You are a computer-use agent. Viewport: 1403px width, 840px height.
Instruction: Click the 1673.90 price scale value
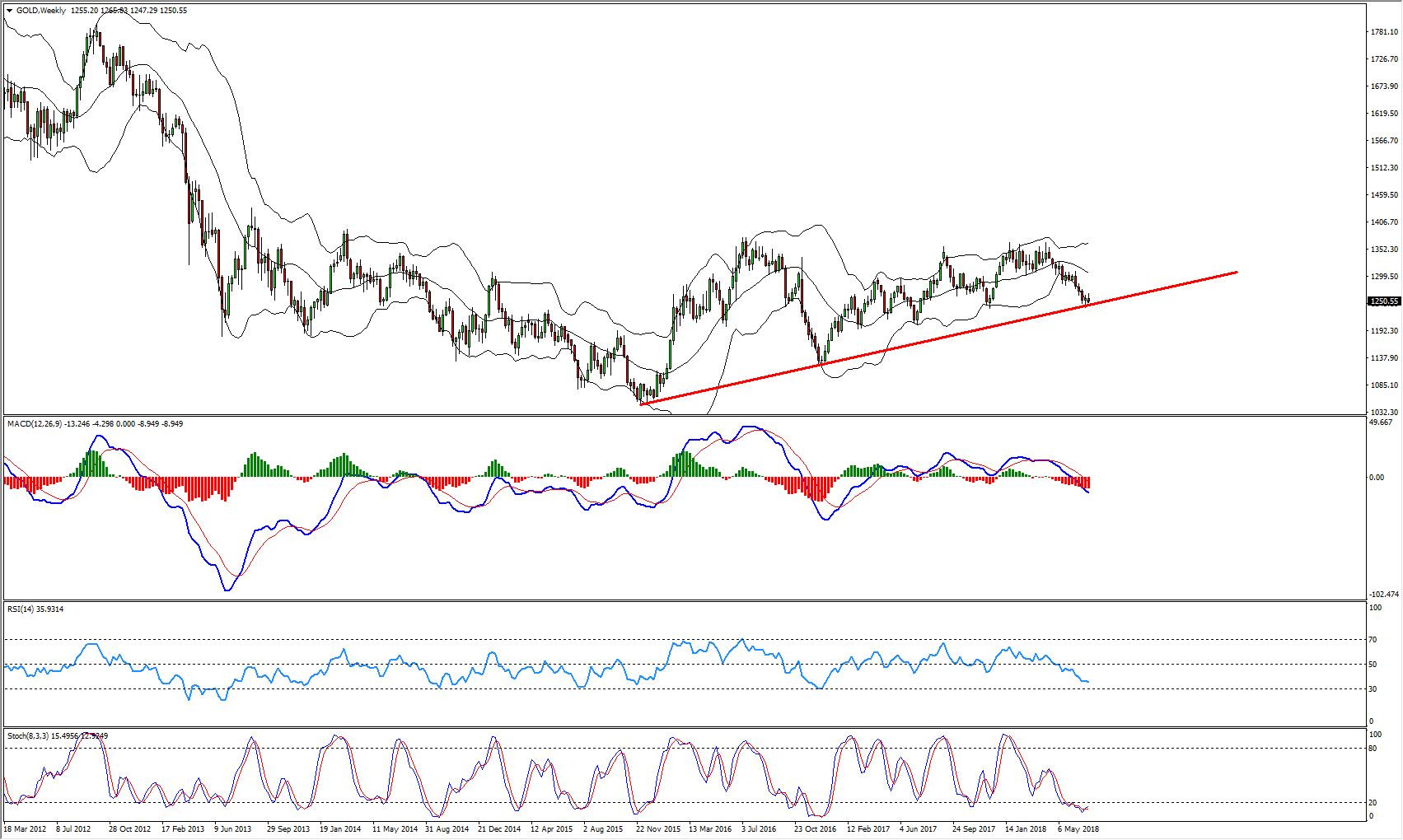pyautogui.click(x=1384, y=86)
